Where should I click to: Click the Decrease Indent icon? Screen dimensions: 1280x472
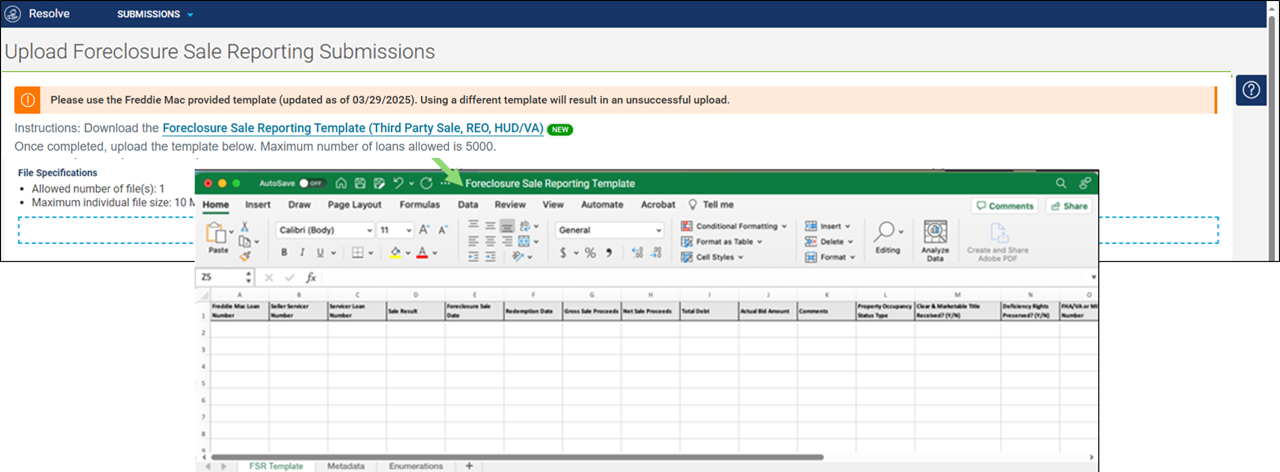tap(474, 256)
